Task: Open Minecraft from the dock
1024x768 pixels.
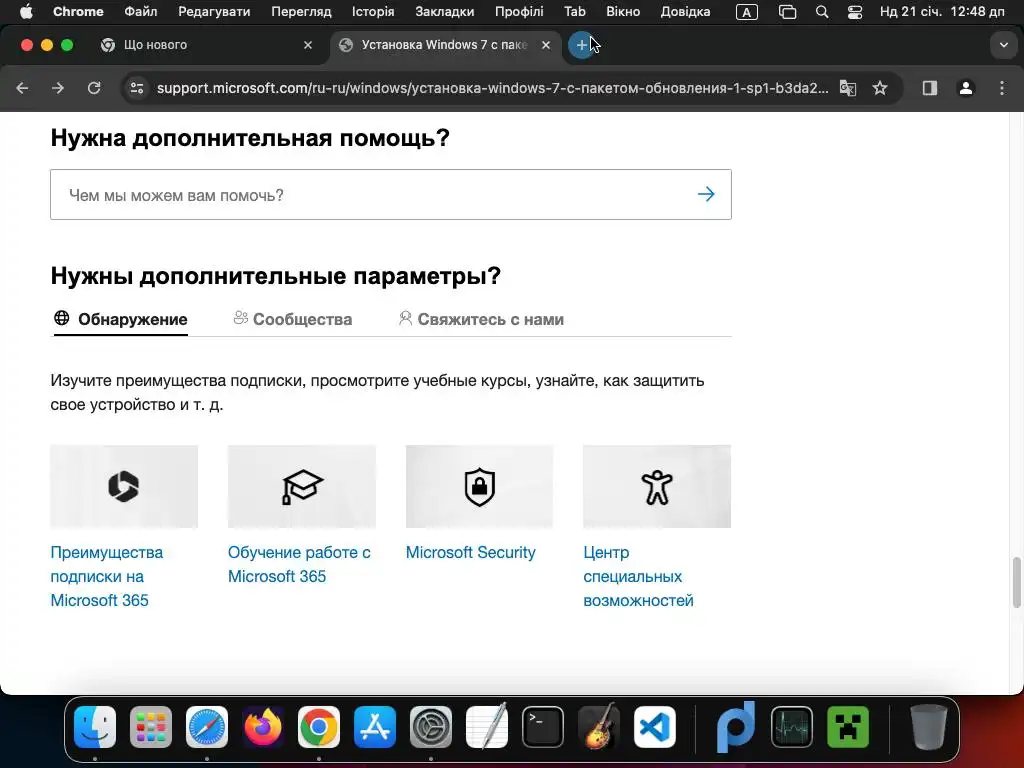Action: click(848, 727)
